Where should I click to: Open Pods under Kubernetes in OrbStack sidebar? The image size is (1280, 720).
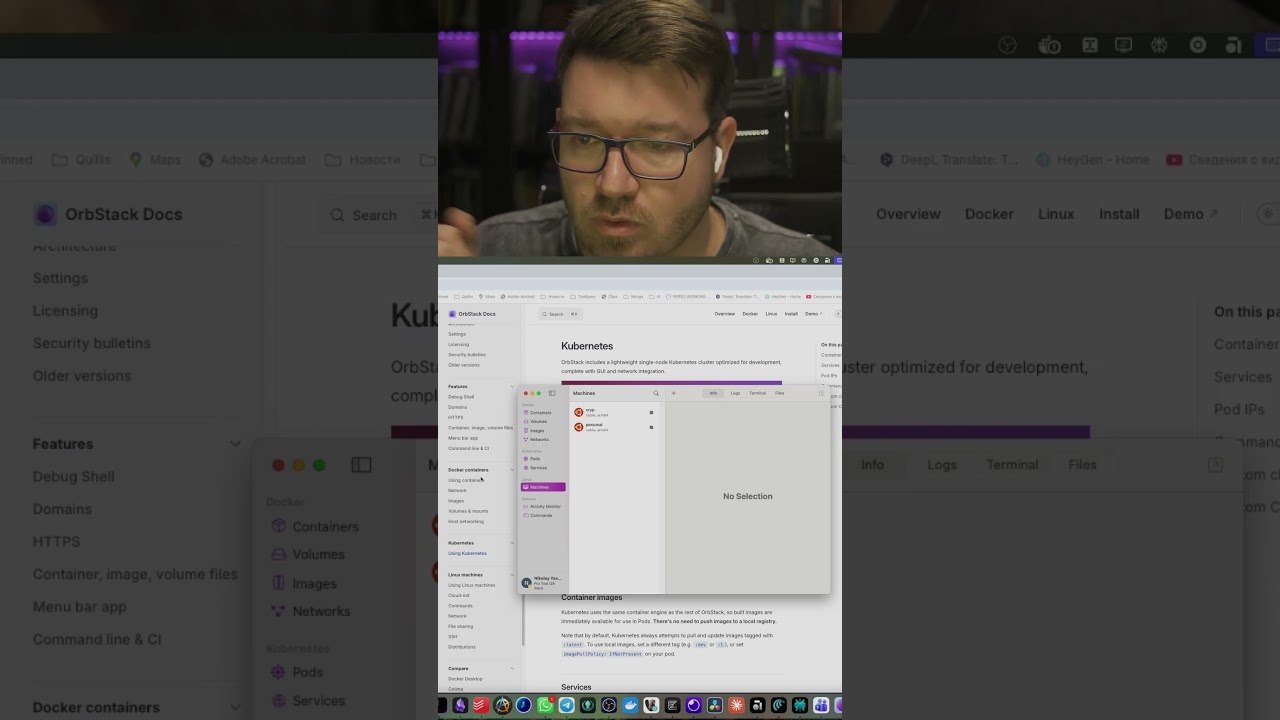535,459
